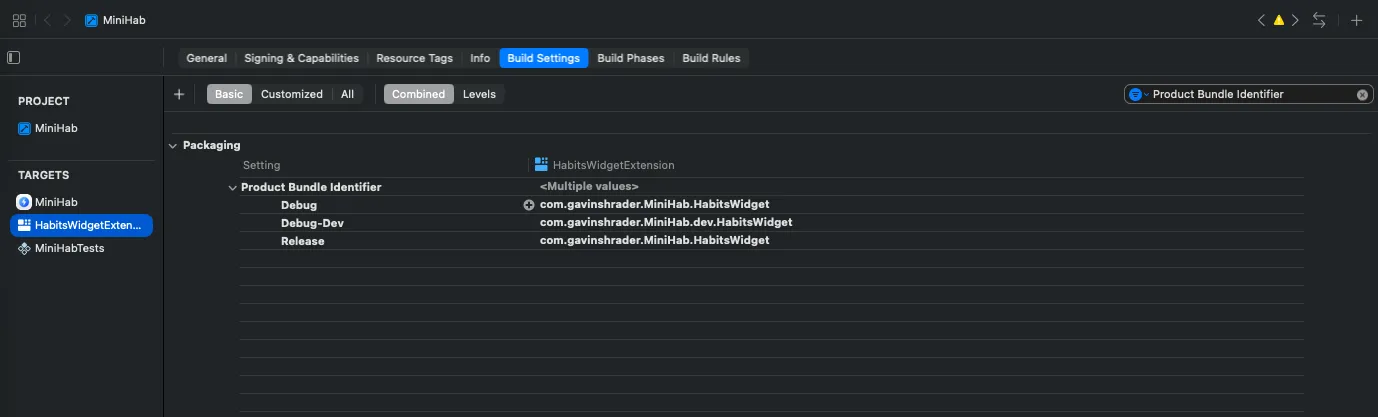Open the search filter options menu
This screenshot has height=417, width=1378.
click(x=1138, y=94)
